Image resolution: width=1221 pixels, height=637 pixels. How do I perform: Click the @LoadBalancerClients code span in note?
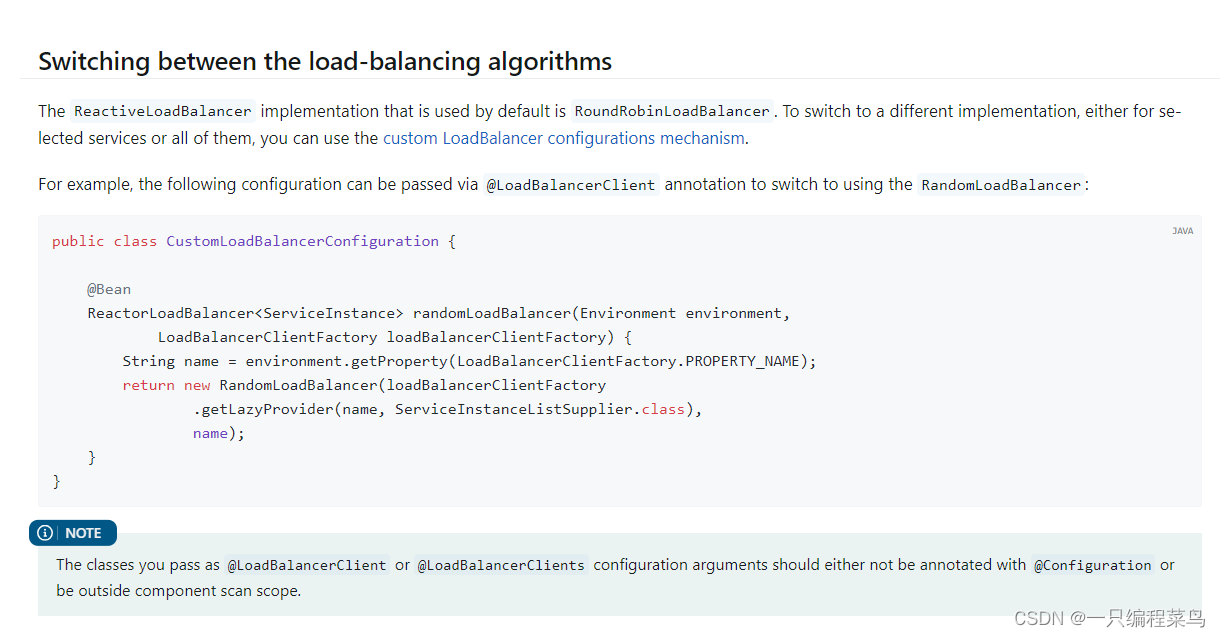coord(501,564)
